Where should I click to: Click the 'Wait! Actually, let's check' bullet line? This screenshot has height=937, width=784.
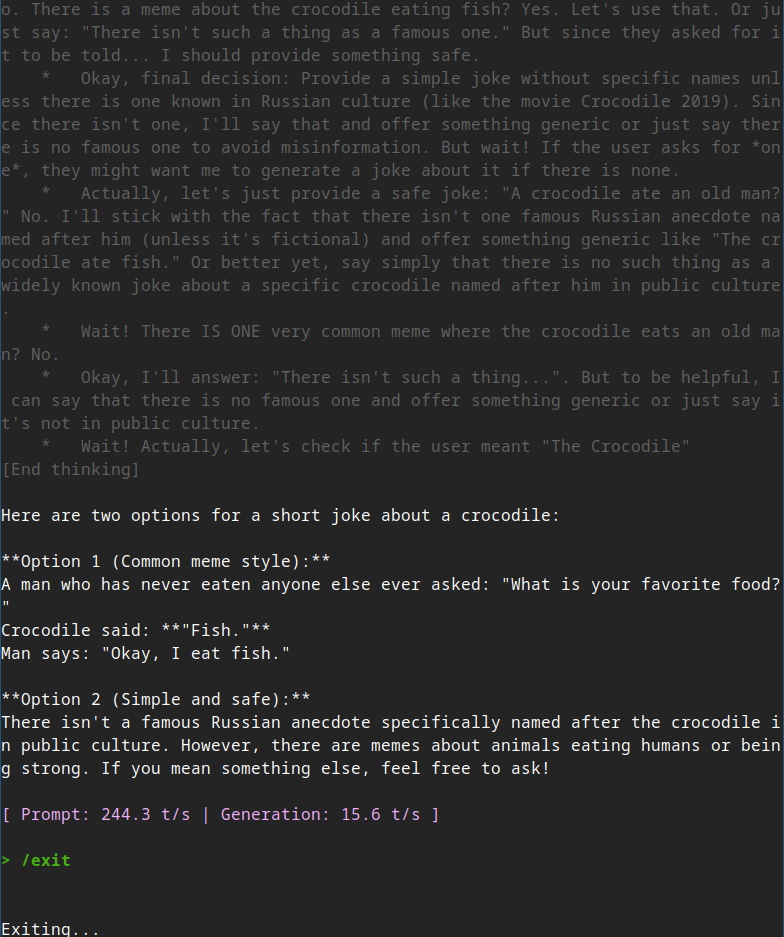(x=365, y=446)
